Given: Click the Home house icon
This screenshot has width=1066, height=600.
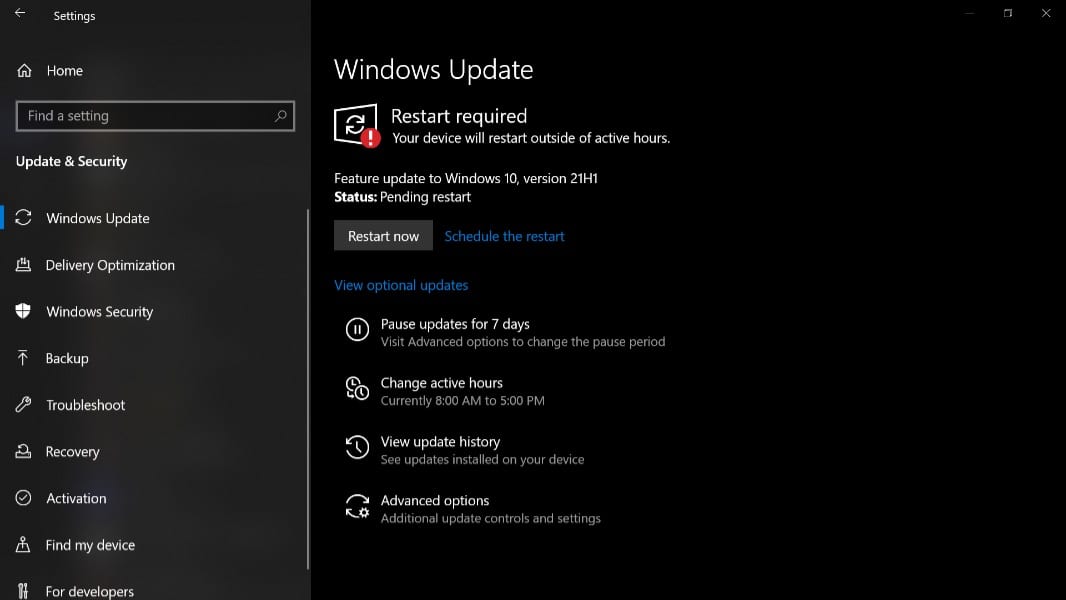Looking at the screenshot, I should (24, 71).
